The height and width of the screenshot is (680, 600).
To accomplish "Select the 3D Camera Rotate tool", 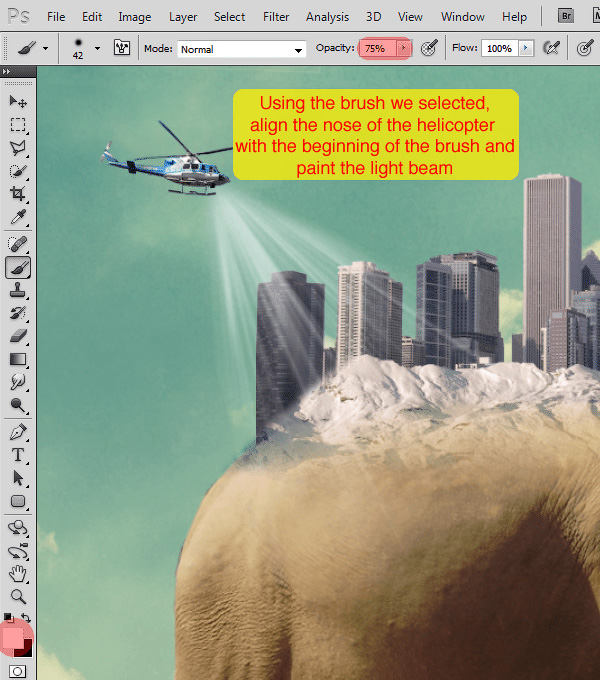I will click(18, 552).
